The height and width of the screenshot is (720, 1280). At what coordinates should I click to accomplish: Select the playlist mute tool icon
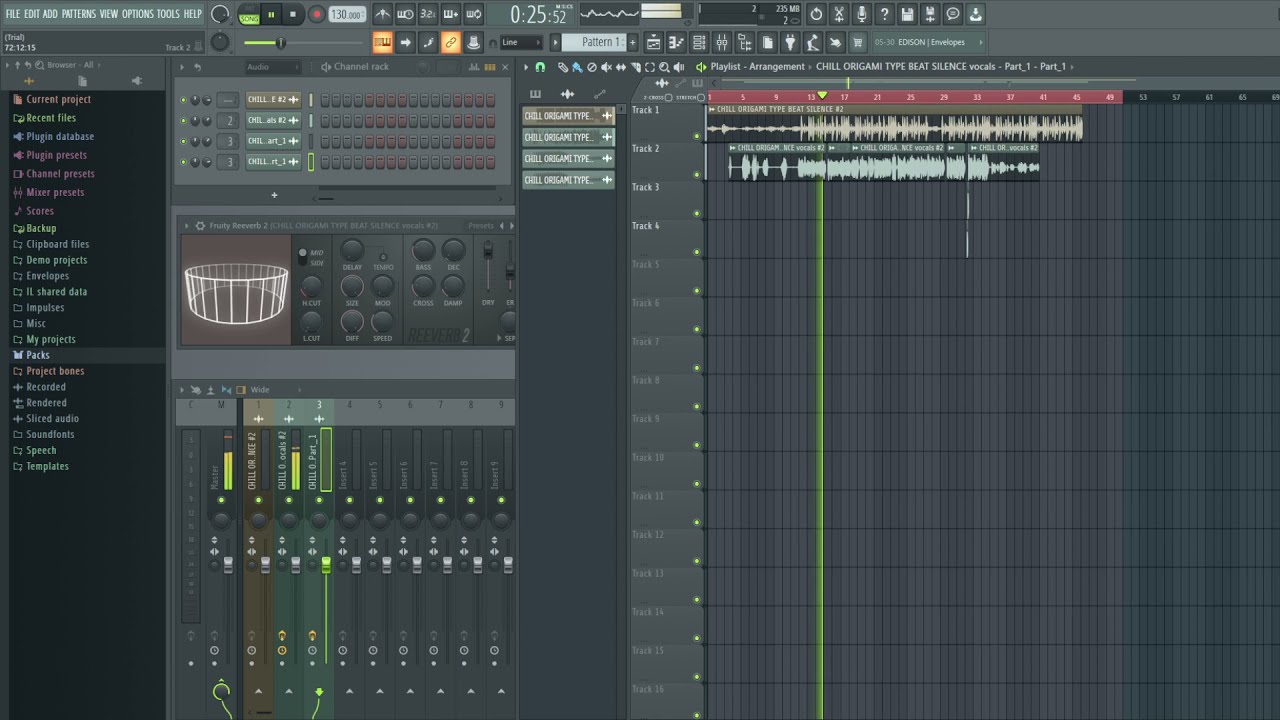point(606,67)
